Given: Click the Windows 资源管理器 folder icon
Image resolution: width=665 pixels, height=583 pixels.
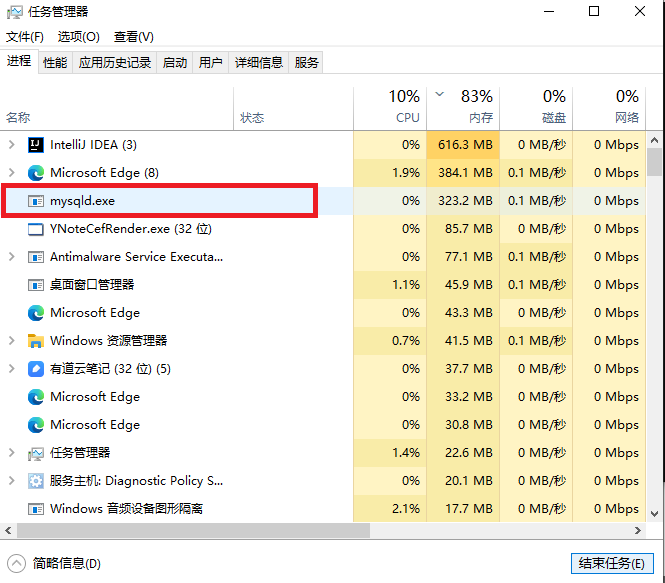Looking at the screenshot, I should point(36,341).
